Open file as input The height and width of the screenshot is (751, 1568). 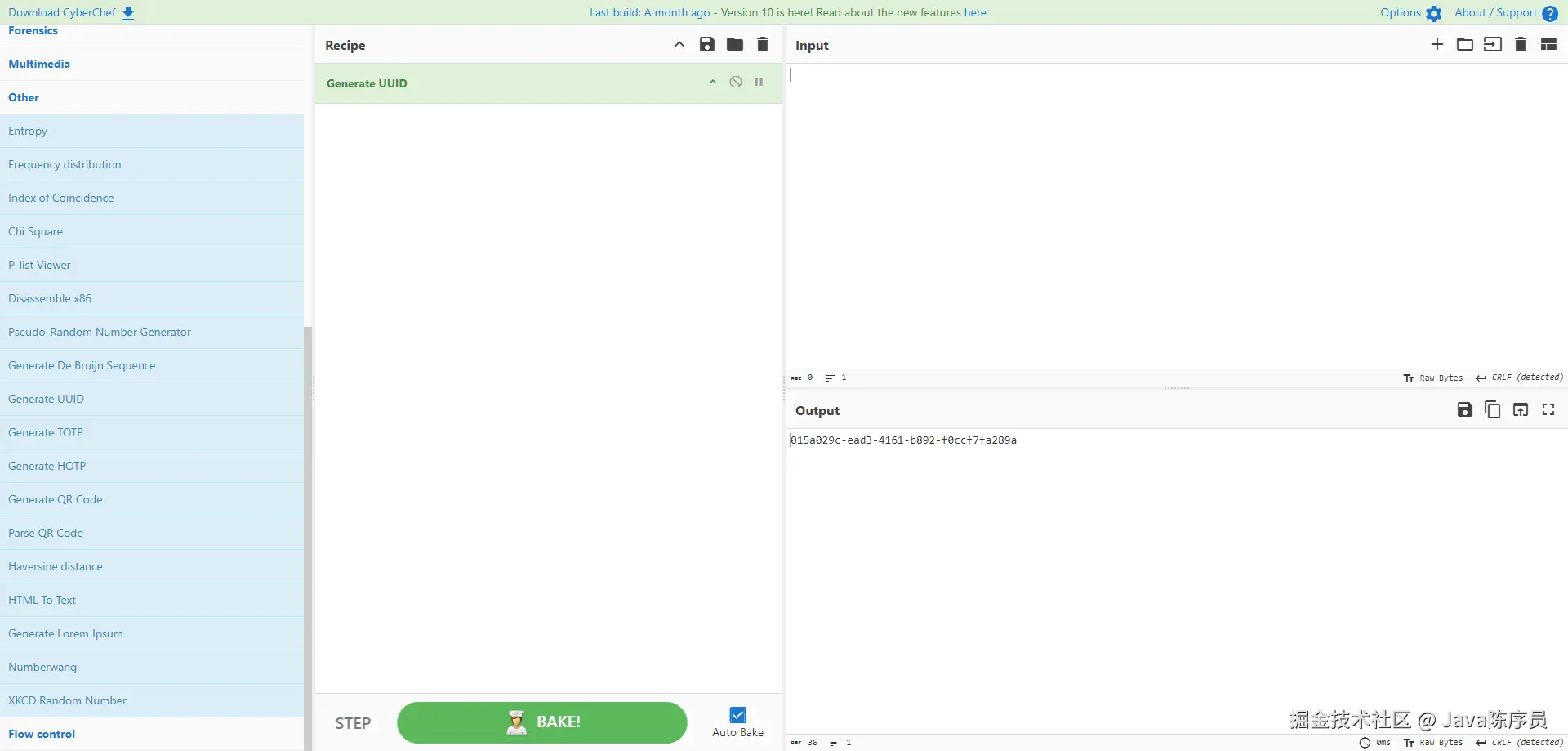pos(1493,45)
